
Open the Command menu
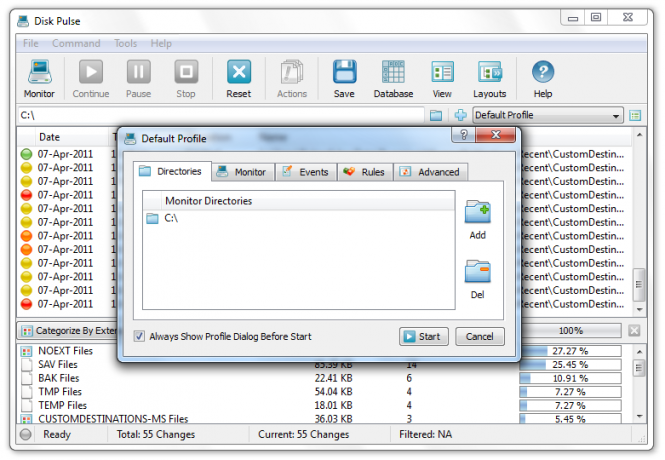pos(76,43)
